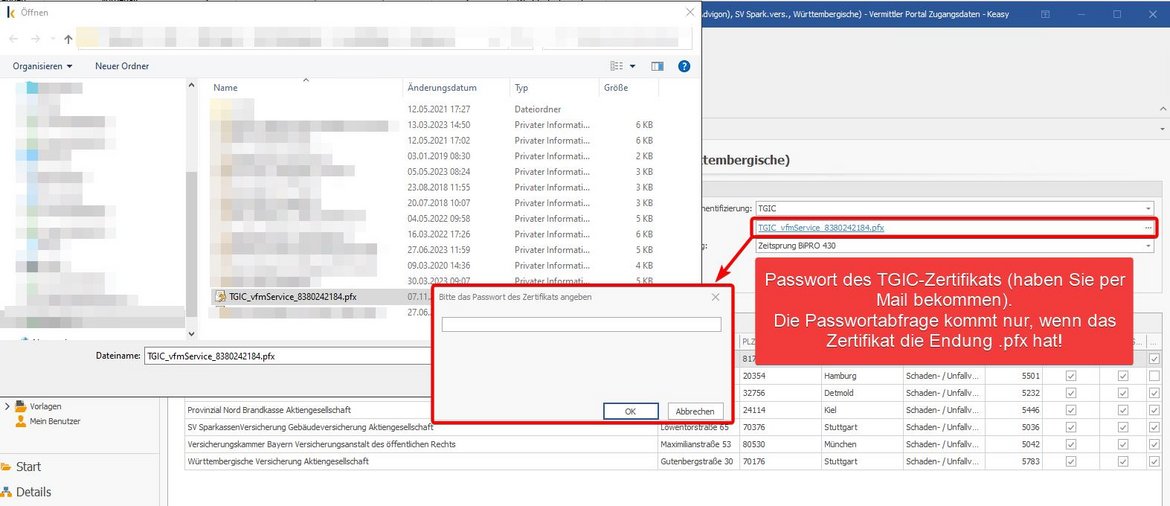Go back in the Öffnen dialog
The image size is (1170, 506).
click(x=14, y=39)
